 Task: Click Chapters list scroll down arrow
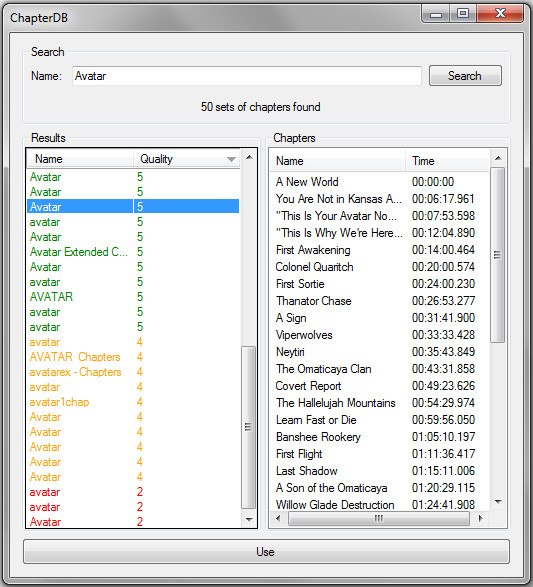click(498, 502)
